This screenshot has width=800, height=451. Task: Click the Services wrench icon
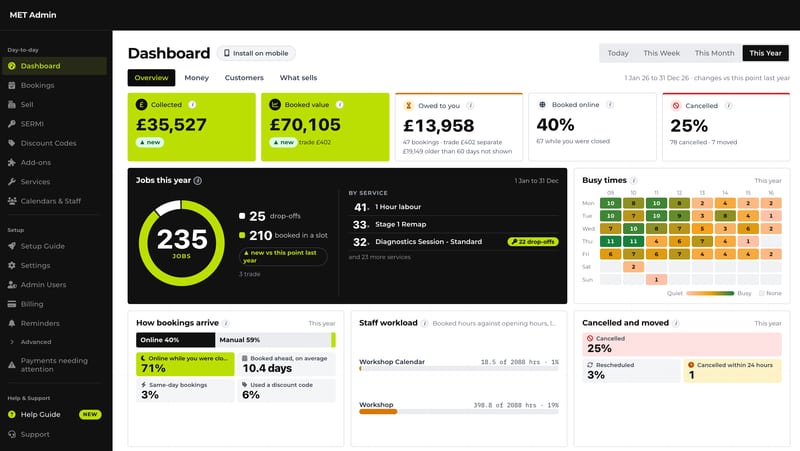click(x=12, y=182)
